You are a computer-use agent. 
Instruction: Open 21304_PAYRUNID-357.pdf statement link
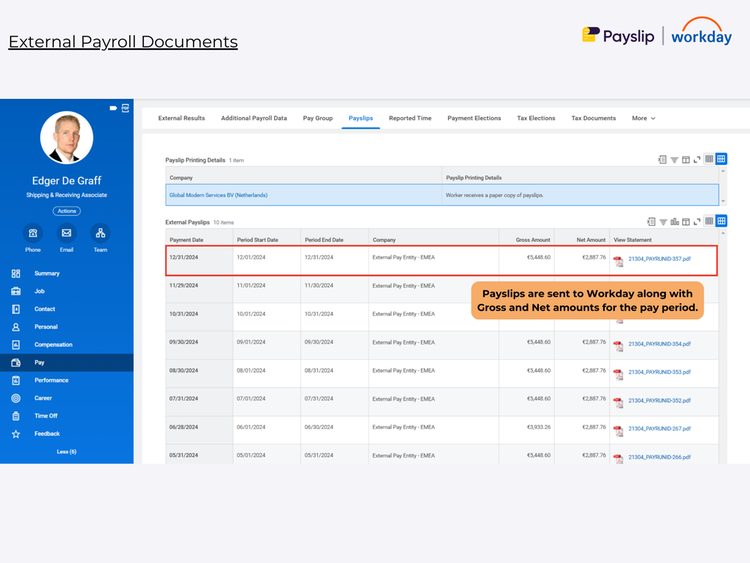click(659, 259)
